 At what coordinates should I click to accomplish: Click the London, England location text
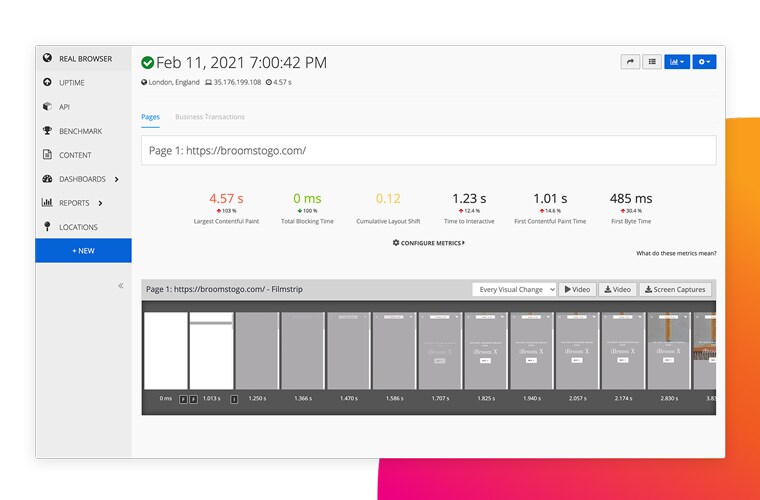click(x=174, y=82)
